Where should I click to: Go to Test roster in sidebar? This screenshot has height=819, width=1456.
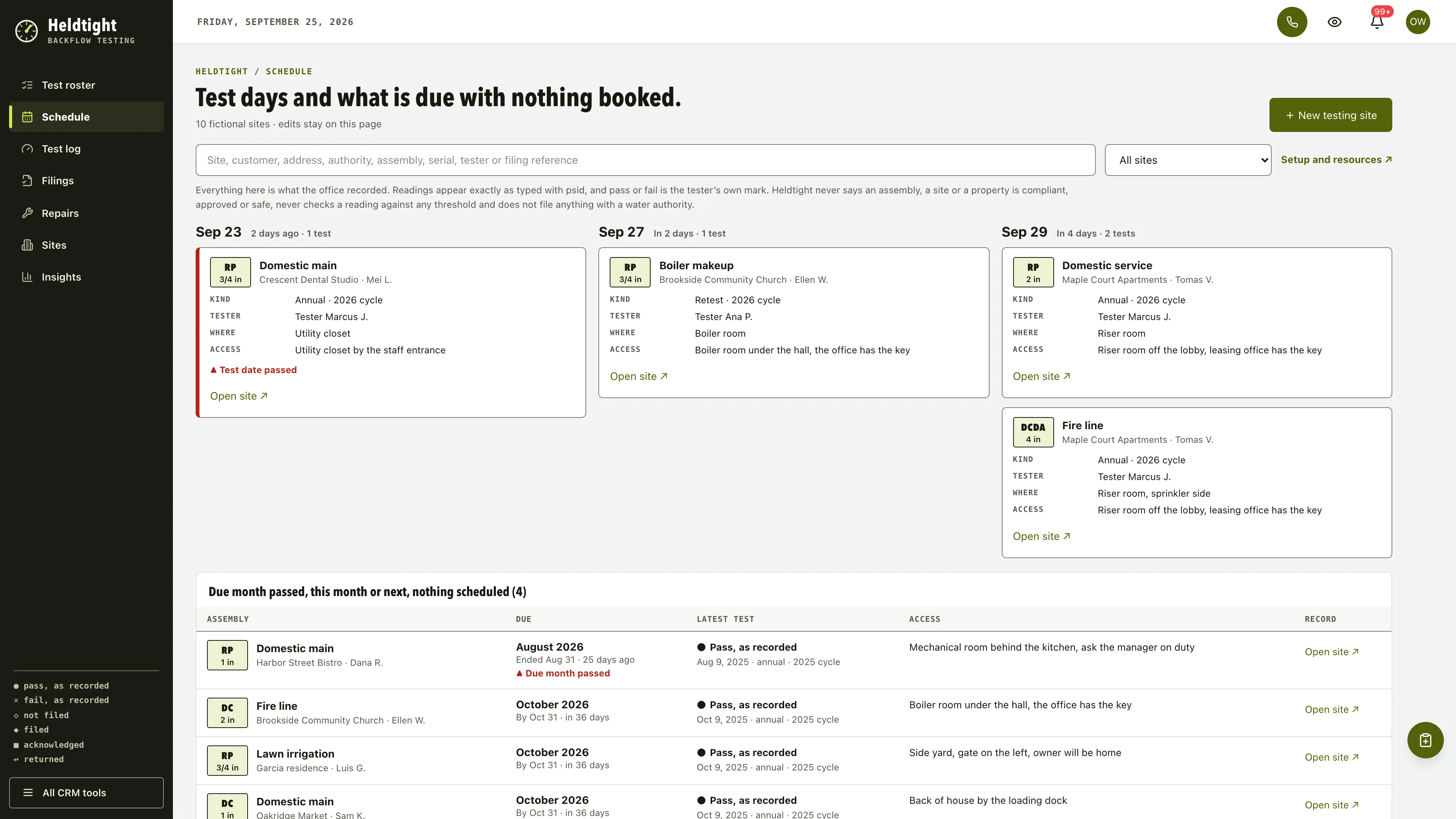[x=86, y=85]
